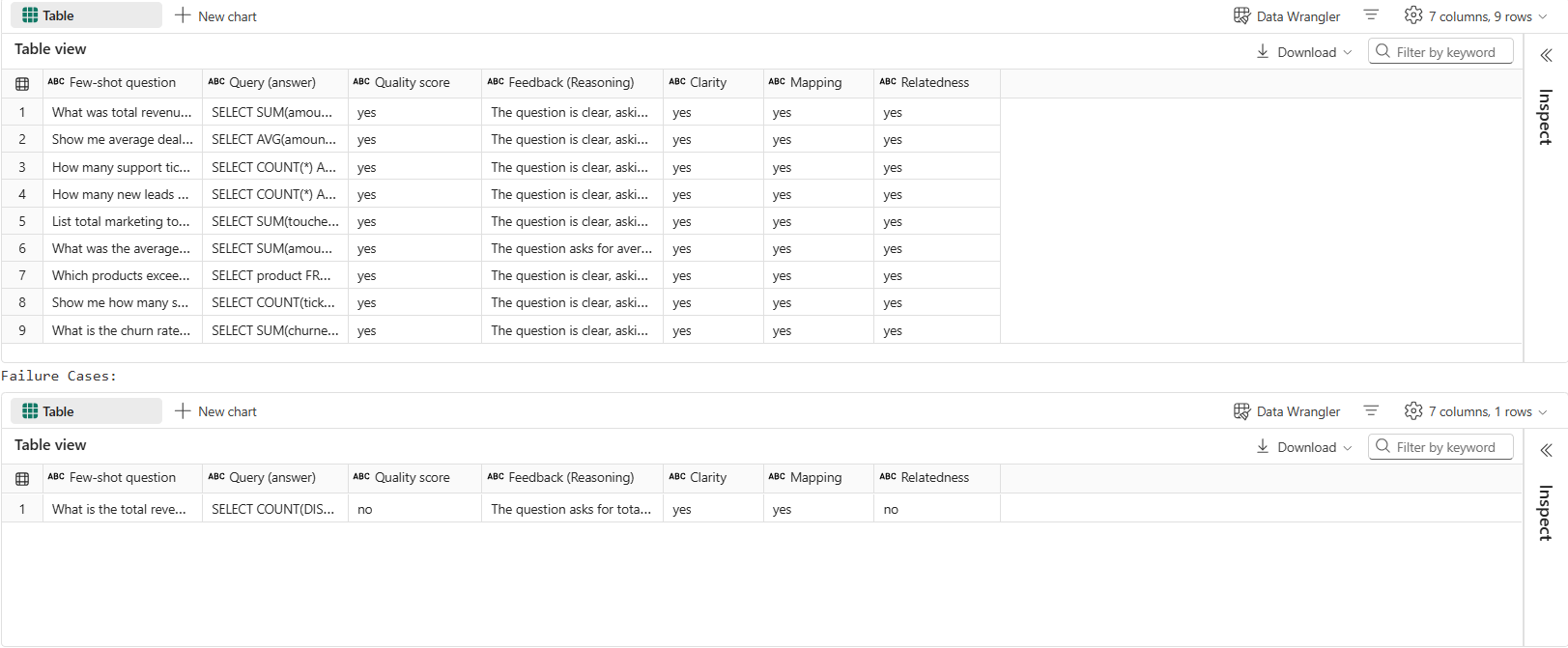Screen dimensions: 1568x648
Task: Click grid icon in top table header corner
Action: [x=22, y=83]
